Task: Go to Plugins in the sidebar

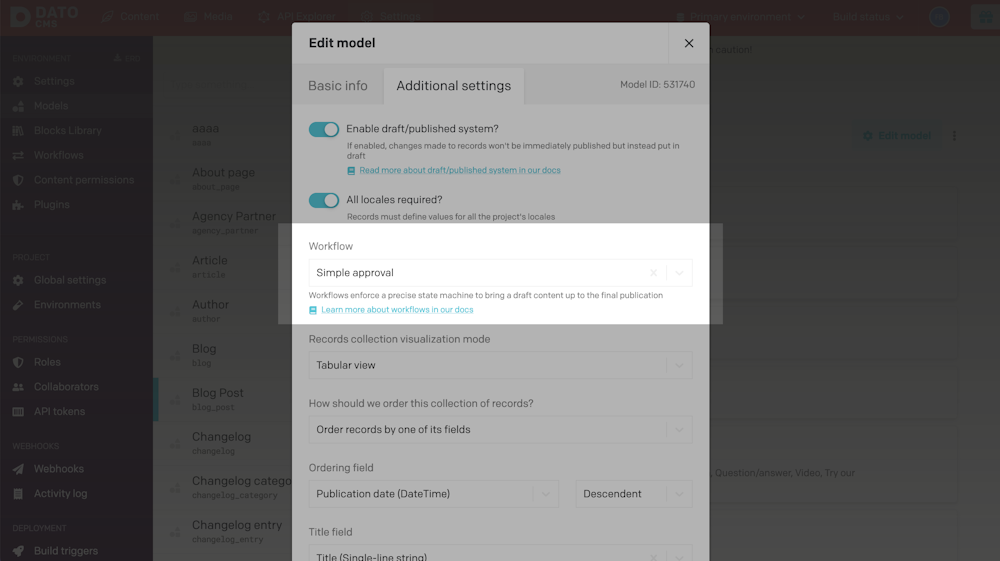Action: tap(52, 205)
